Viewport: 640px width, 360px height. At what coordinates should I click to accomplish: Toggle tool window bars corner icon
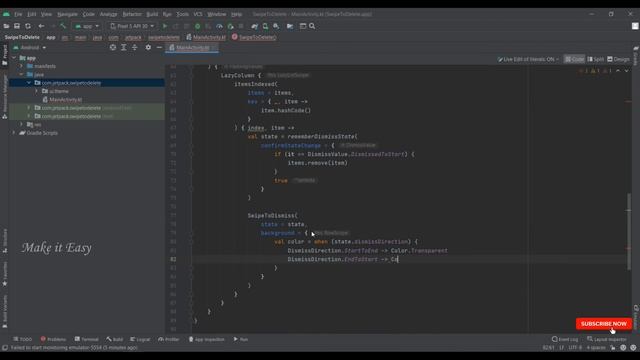tap(4, 348)
